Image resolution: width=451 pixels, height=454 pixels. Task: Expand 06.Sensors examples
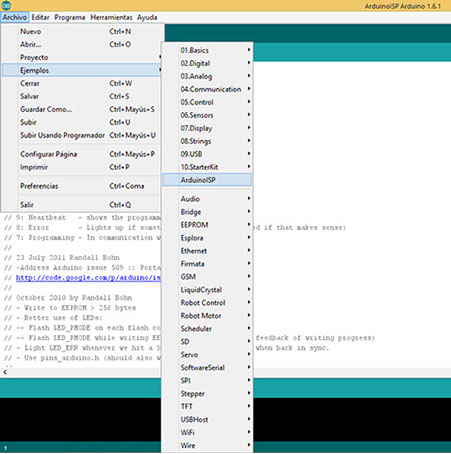click(x=207, y=115)
